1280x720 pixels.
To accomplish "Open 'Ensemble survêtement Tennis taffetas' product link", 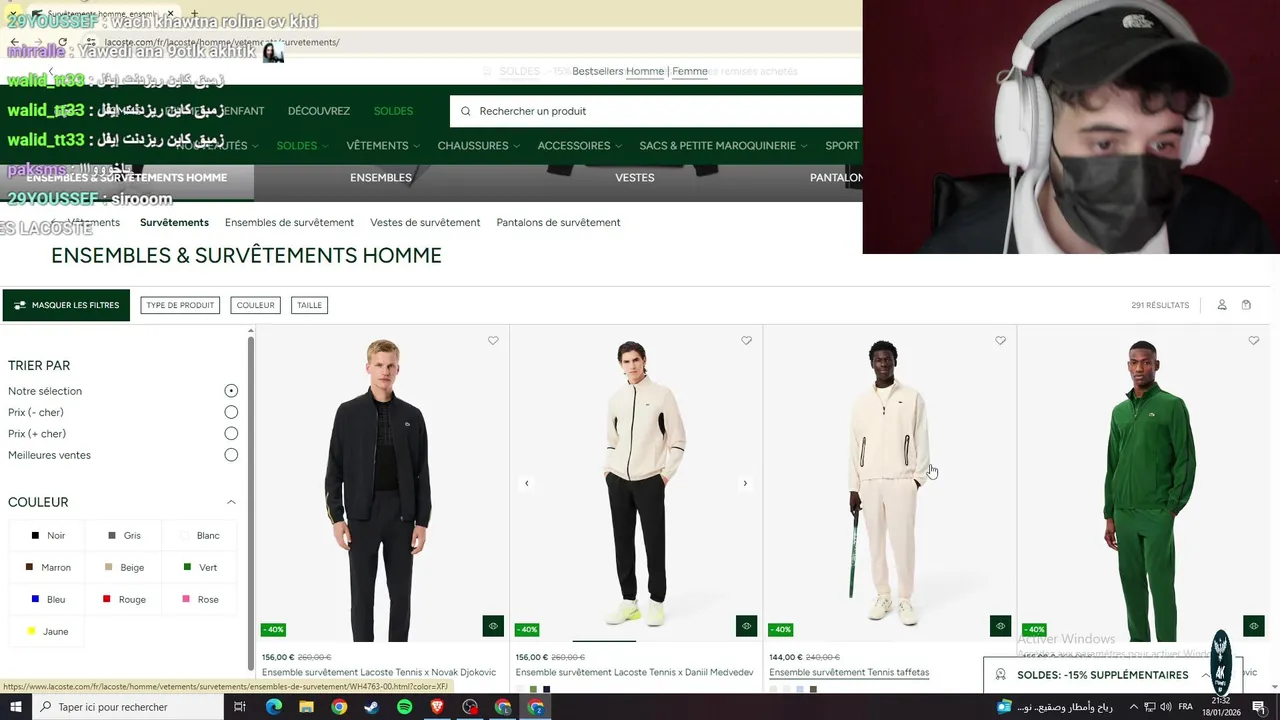I will pyautogui.click(x=849, y=672).
